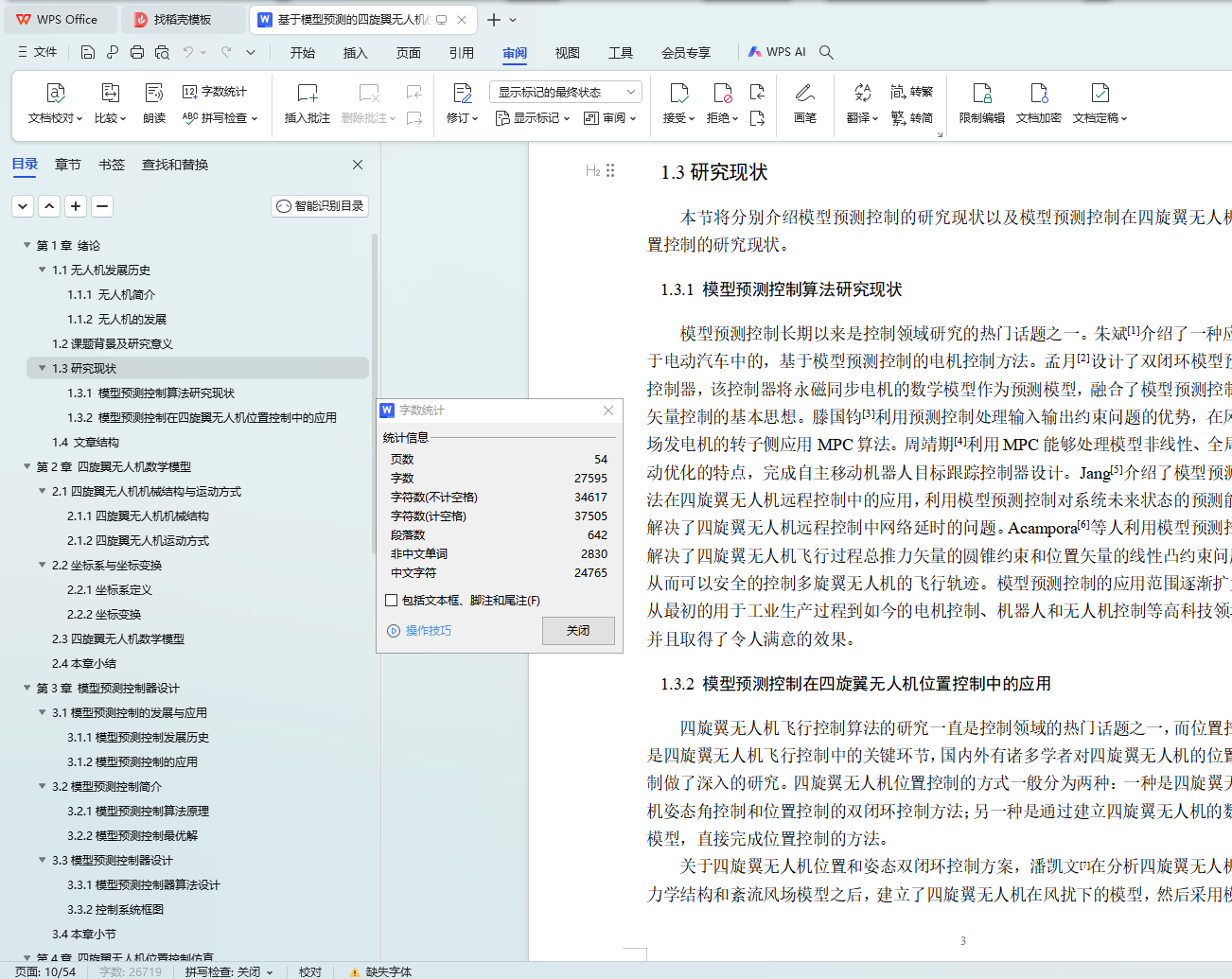Go to next revision icon

click(757, 118)
